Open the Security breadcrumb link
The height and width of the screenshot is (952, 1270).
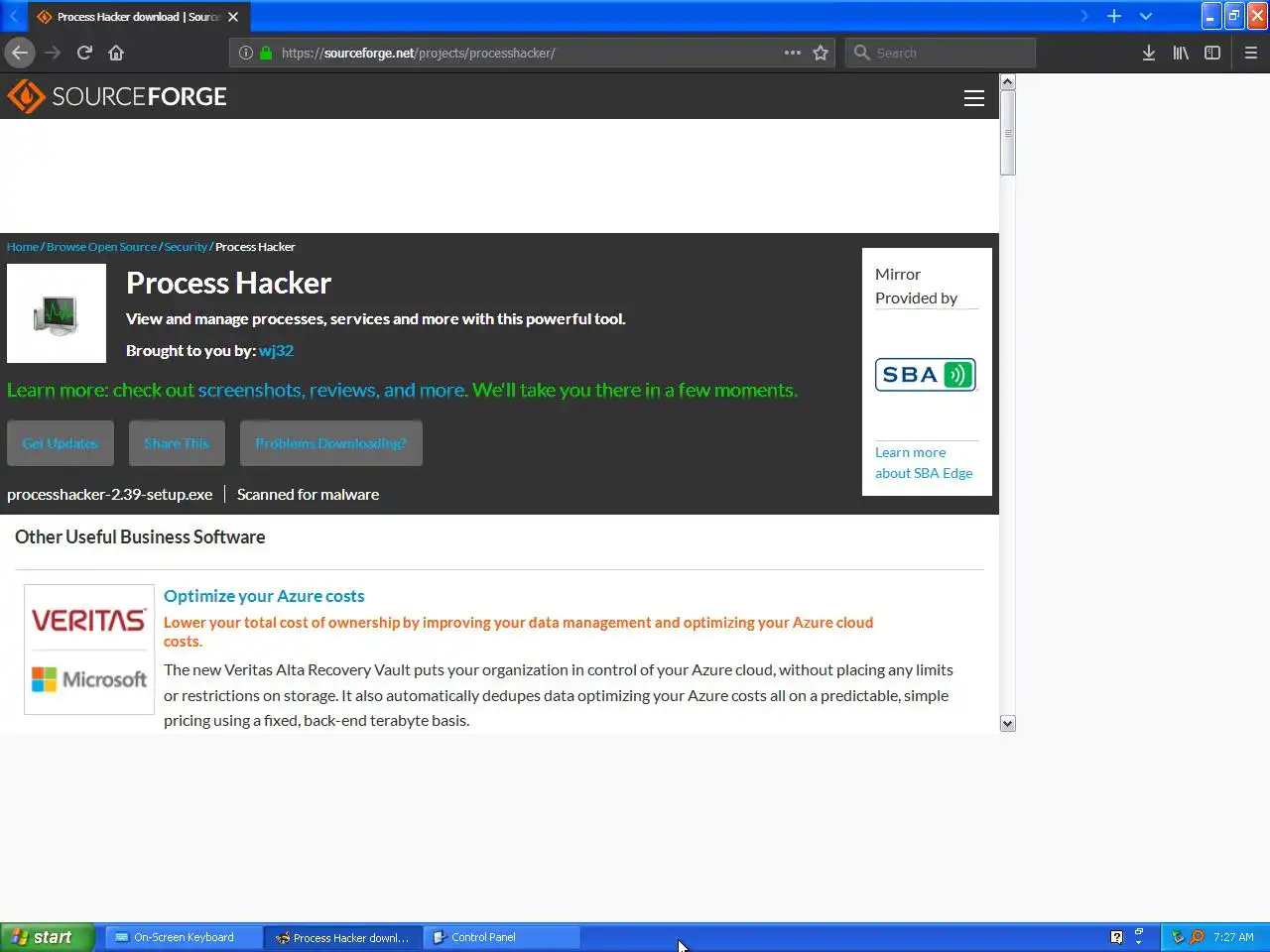click(x=186, y=247)
